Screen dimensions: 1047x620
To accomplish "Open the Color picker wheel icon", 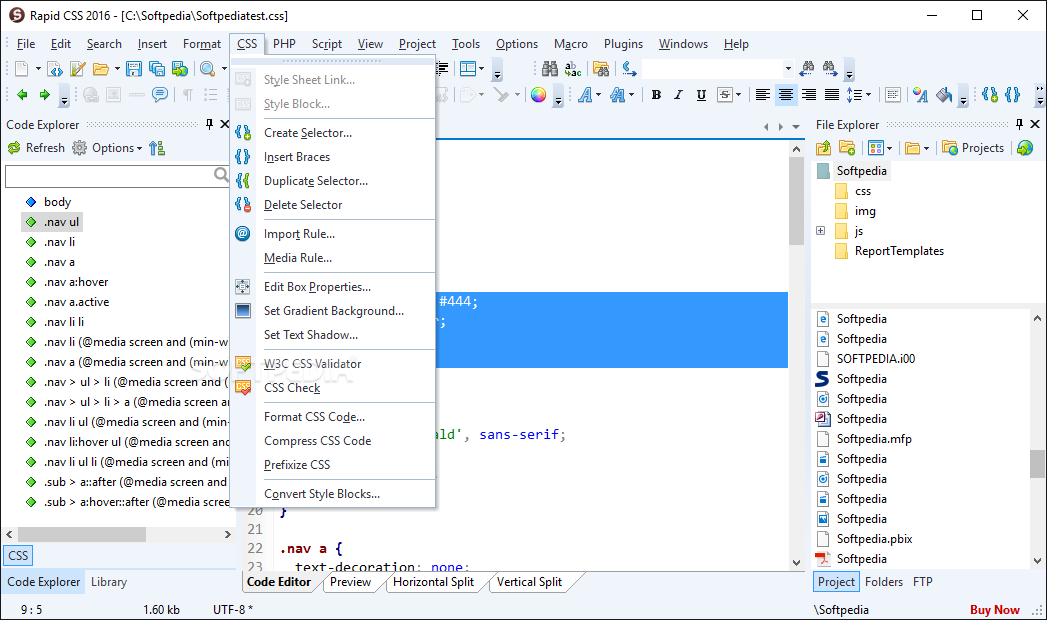I will pyautogui.click(x=538, y=95).
